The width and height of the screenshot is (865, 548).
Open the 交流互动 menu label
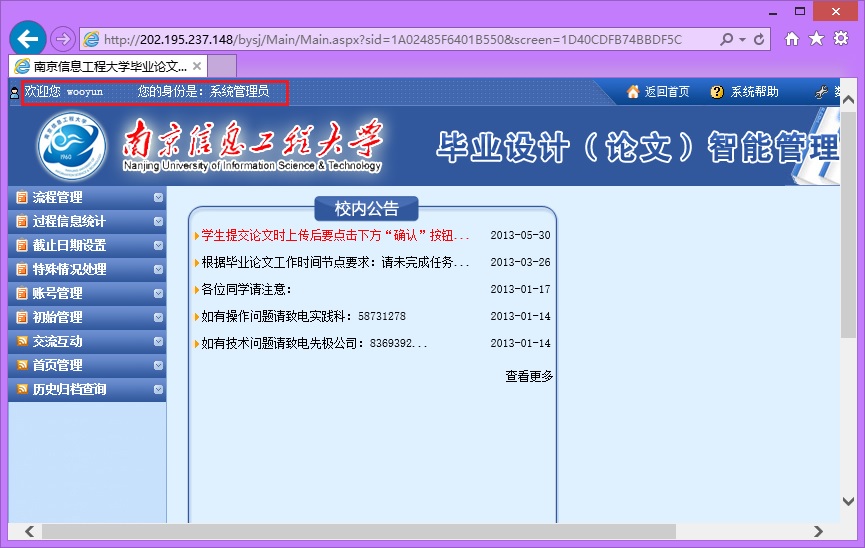click(57, 341)
